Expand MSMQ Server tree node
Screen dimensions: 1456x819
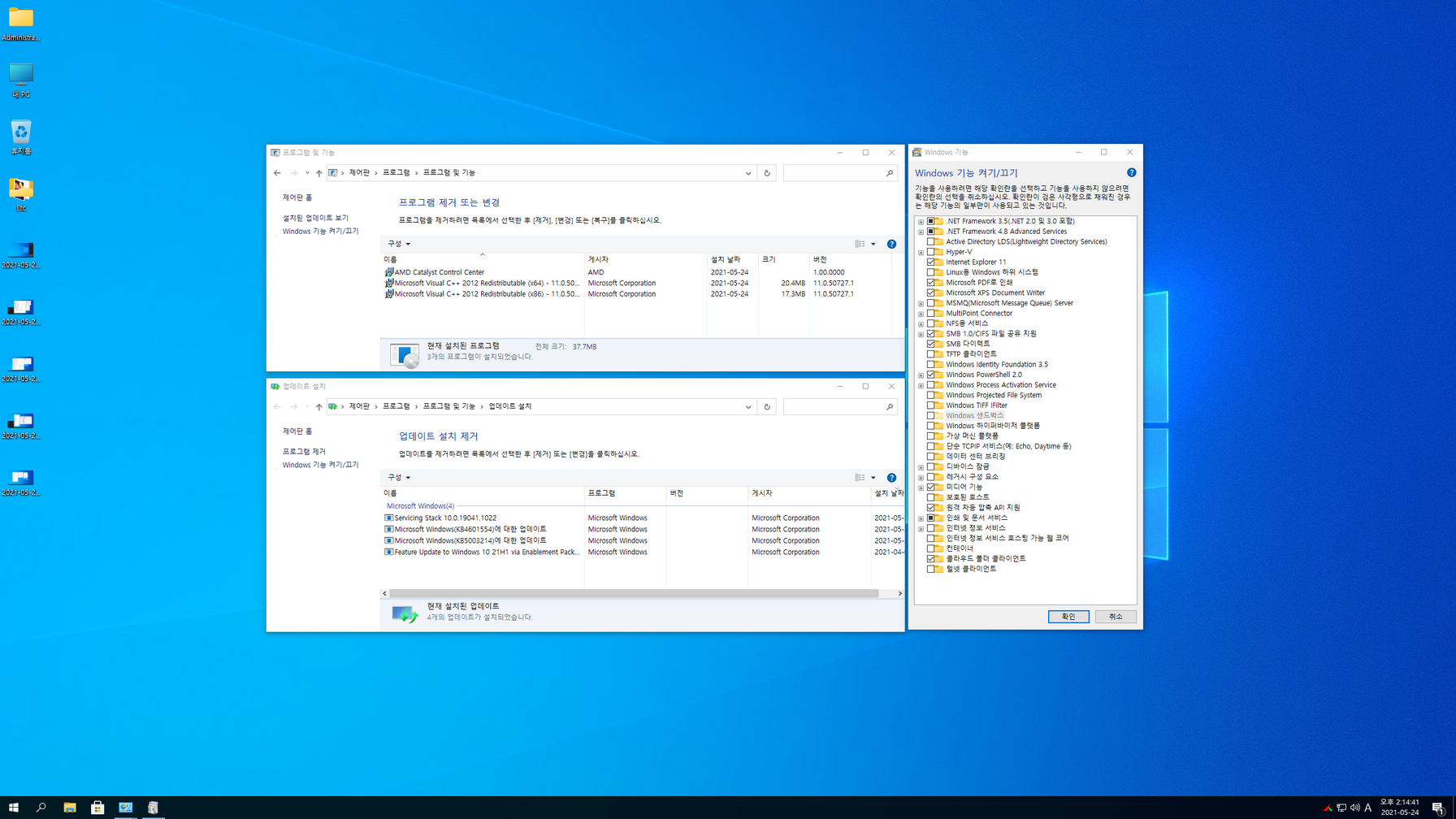click(921, 303)
